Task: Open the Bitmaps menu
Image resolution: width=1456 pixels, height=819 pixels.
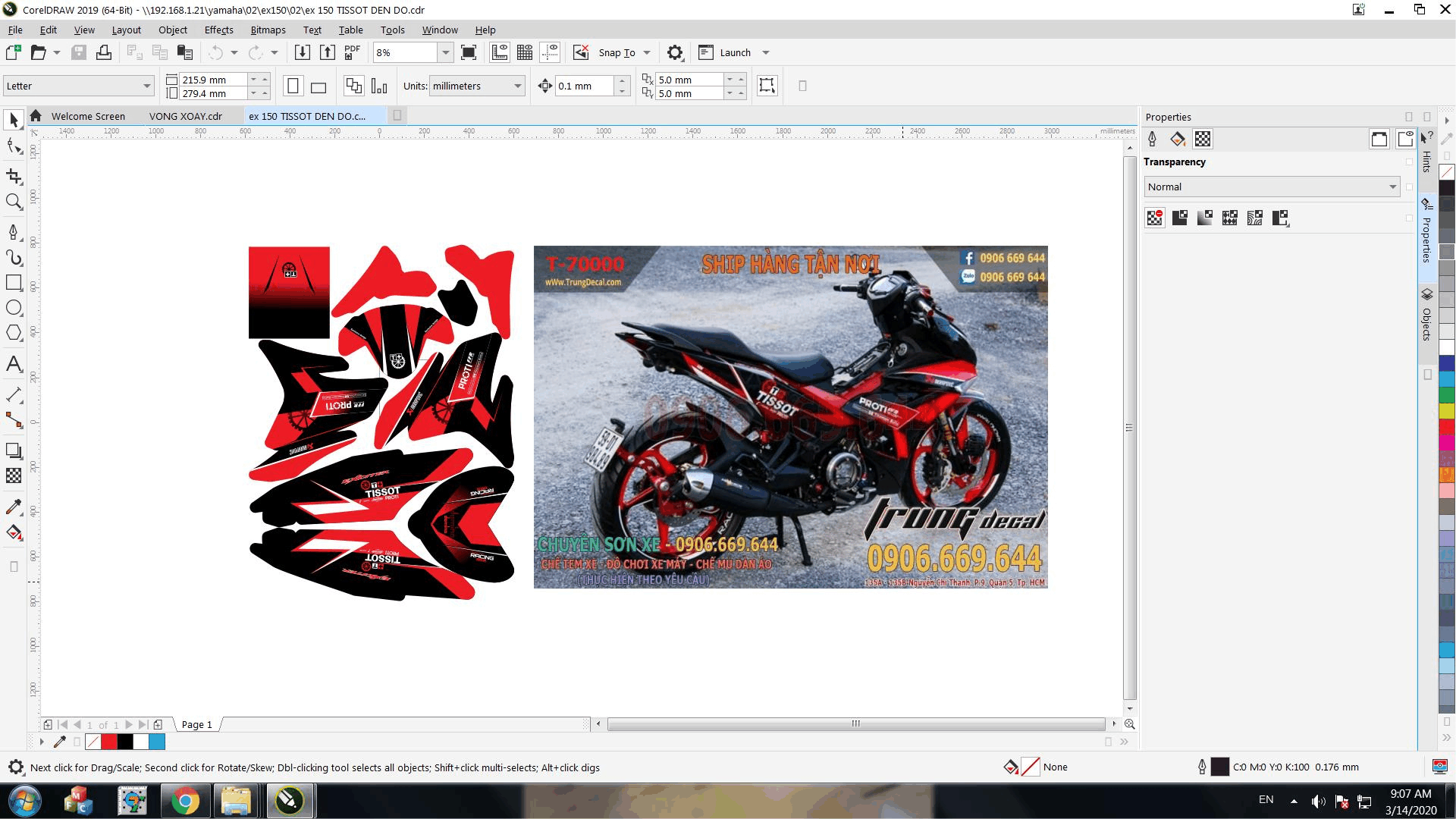Action: pyautogui.click(x=268, y=30)
